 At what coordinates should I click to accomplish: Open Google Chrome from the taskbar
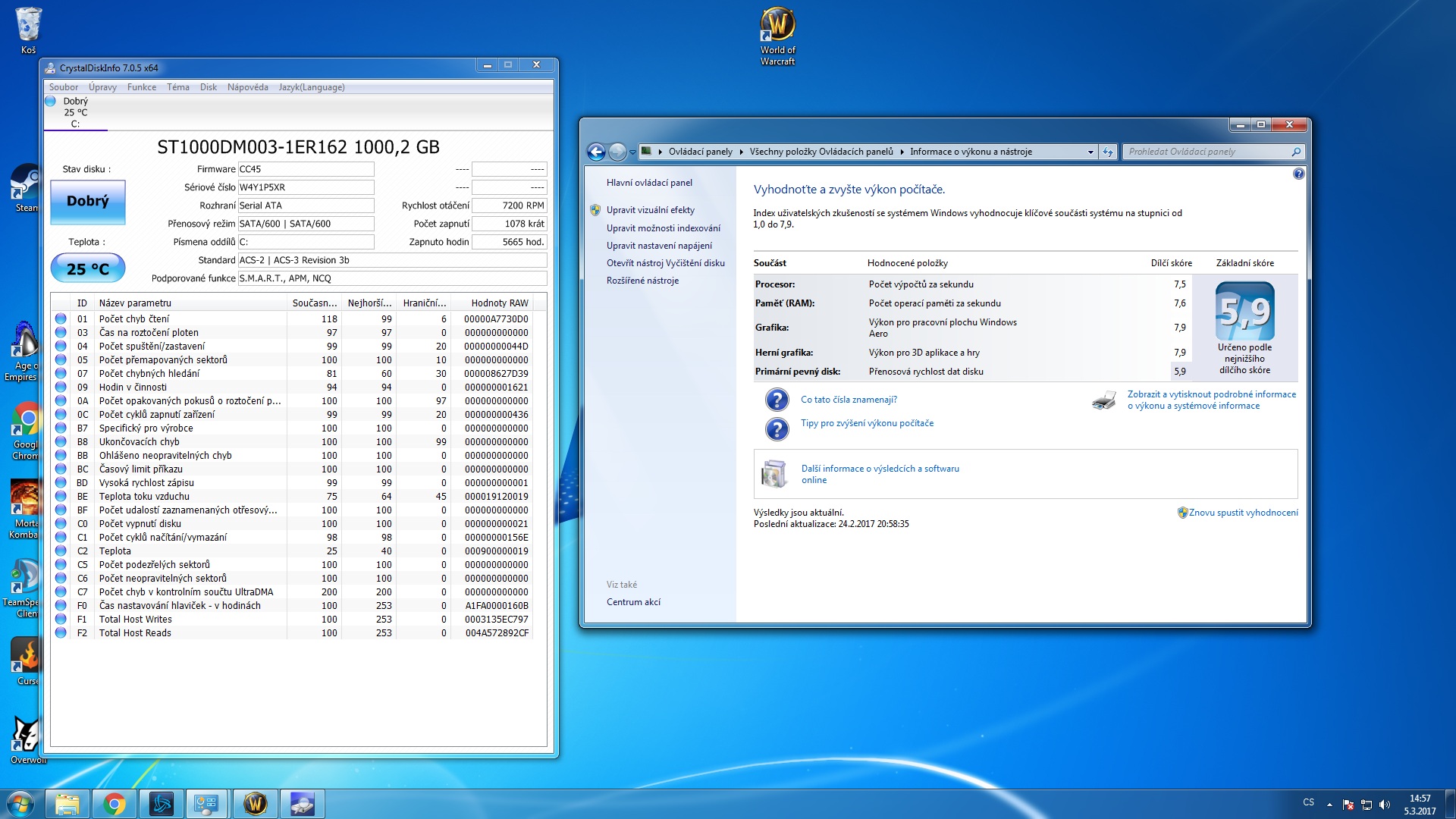coord(114,804)
